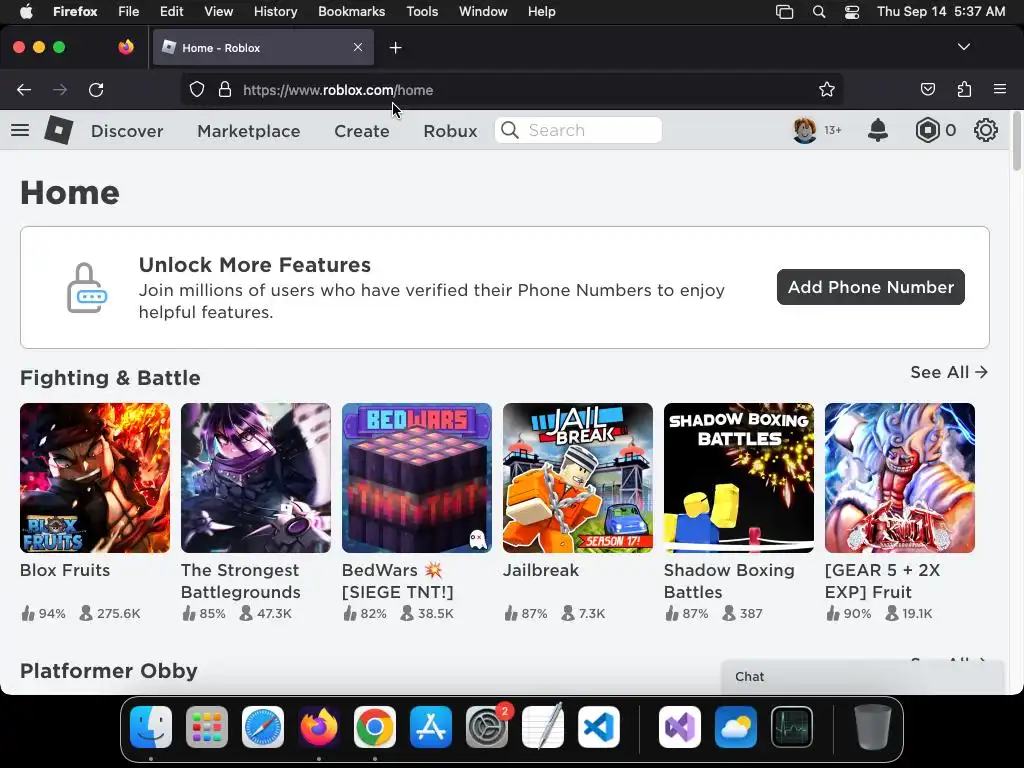Click the search magnifier icon in Roblox
This screenshot has width=1024, height=768.
510,131
